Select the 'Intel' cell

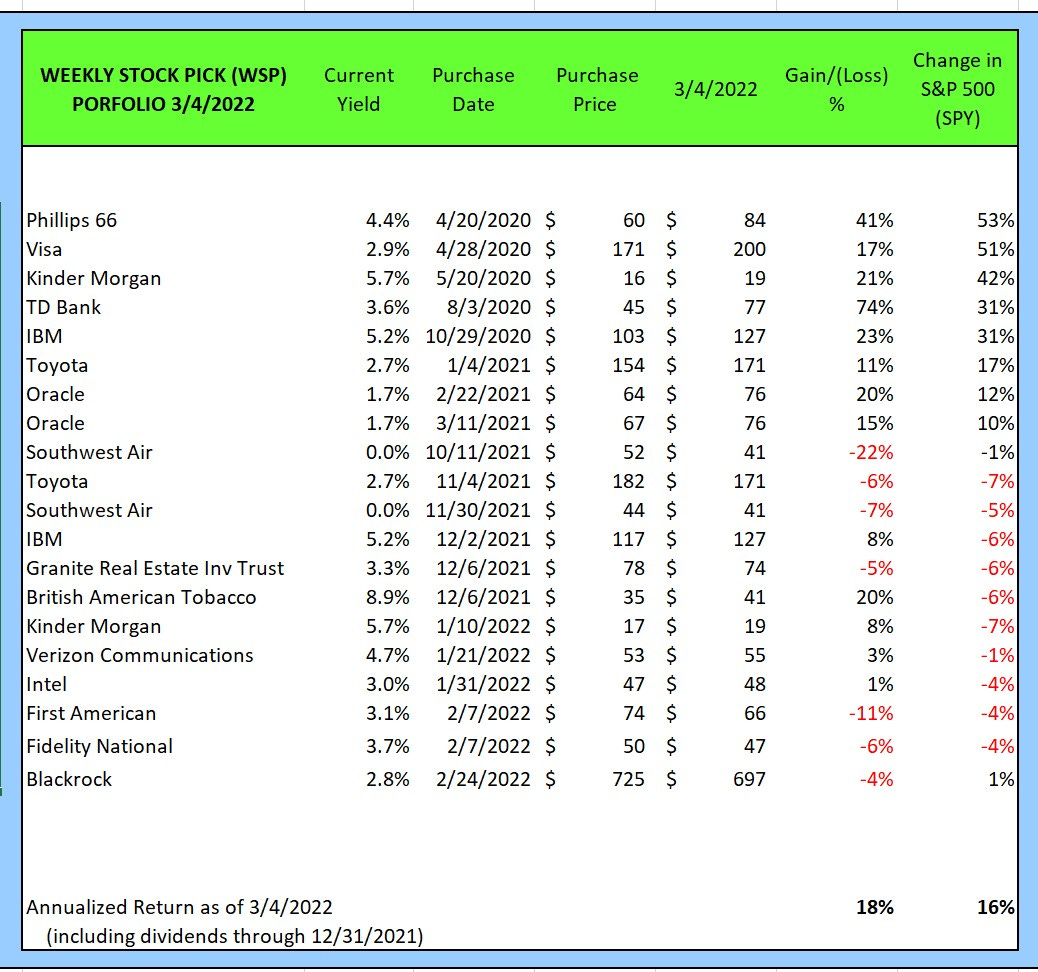click(46, 684)
